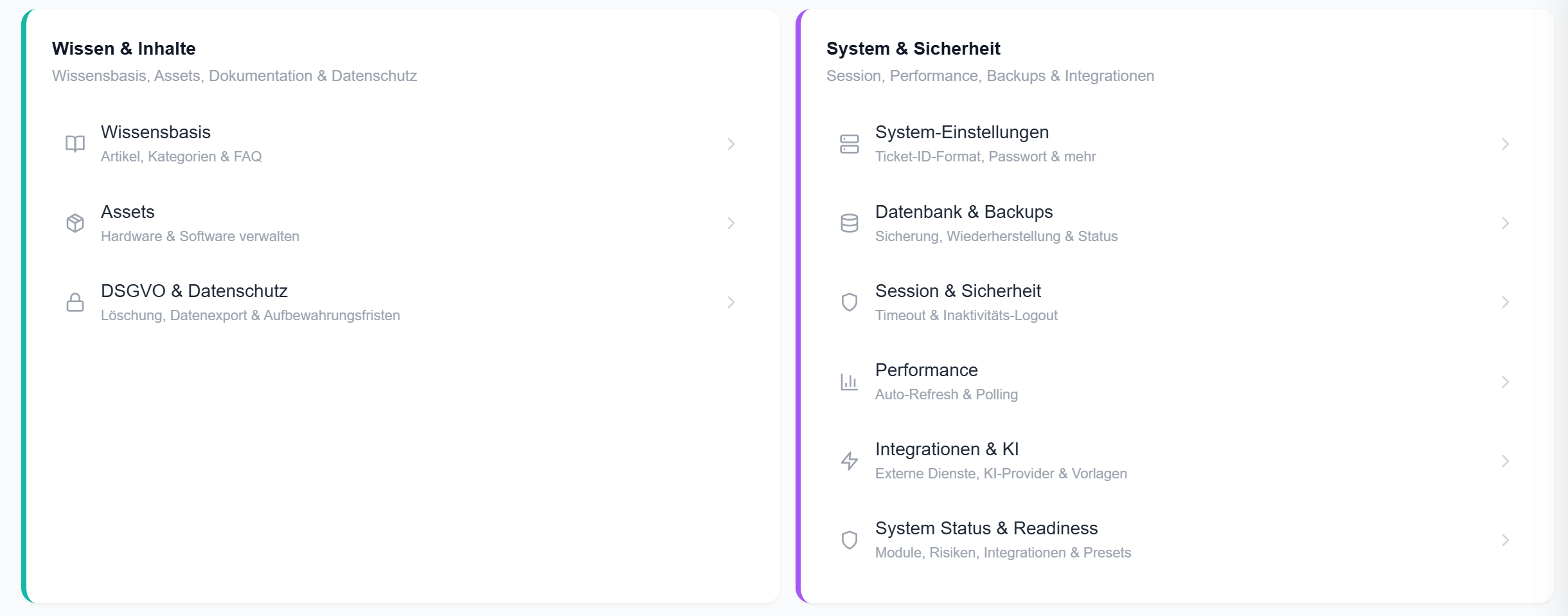Click the System & Sicherheit card header

[913, 48]
